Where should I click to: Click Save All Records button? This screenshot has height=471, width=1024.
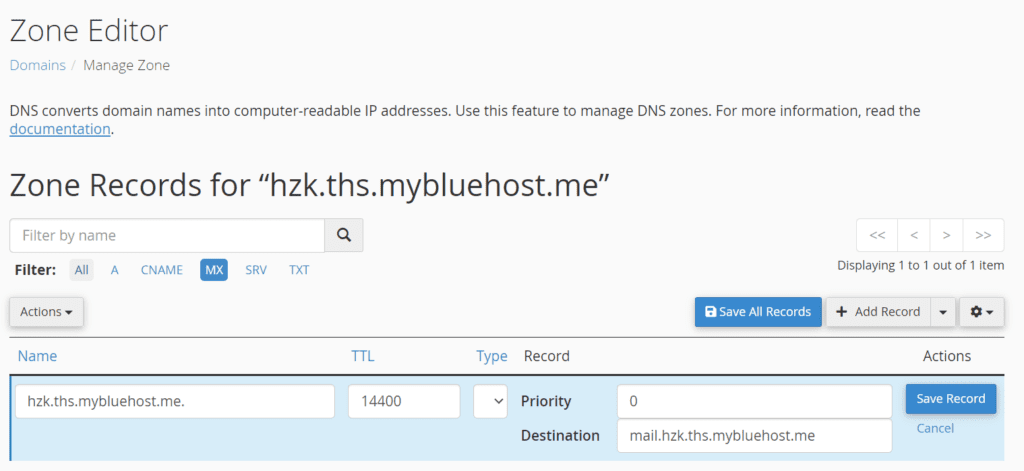[x=758, y=312]
